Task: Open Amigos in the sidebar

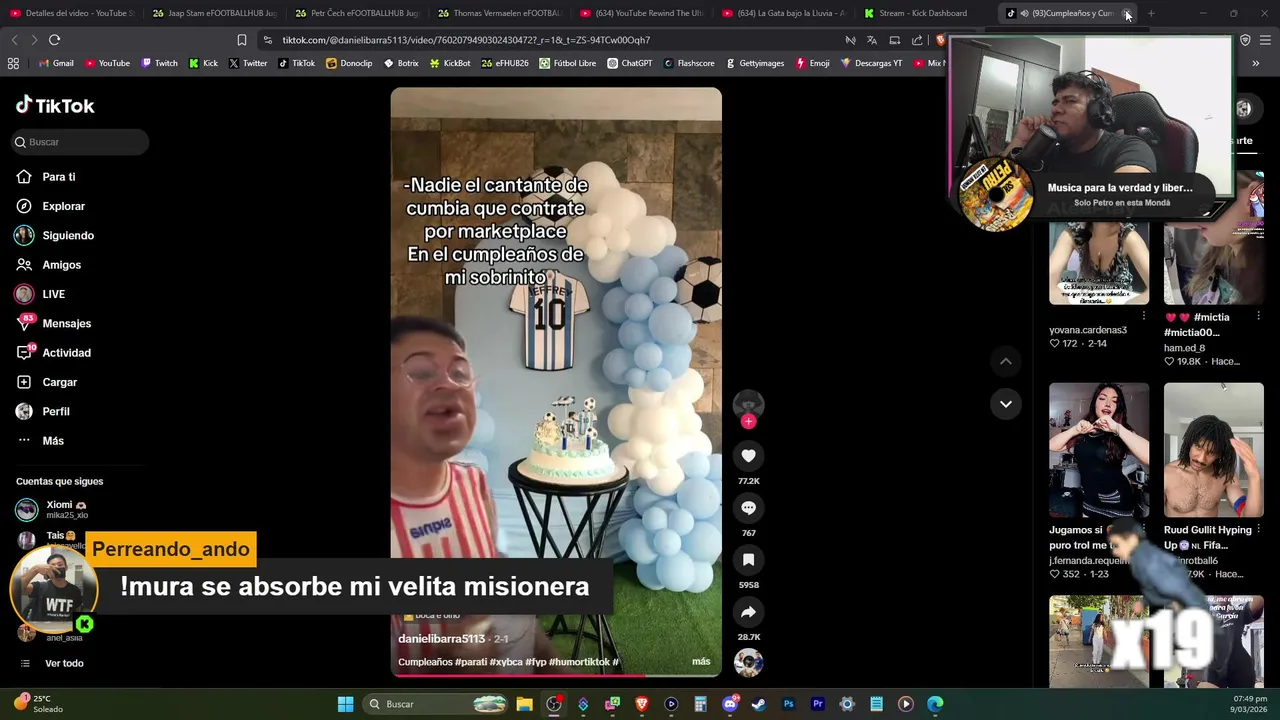Action: tap(61, 265)
